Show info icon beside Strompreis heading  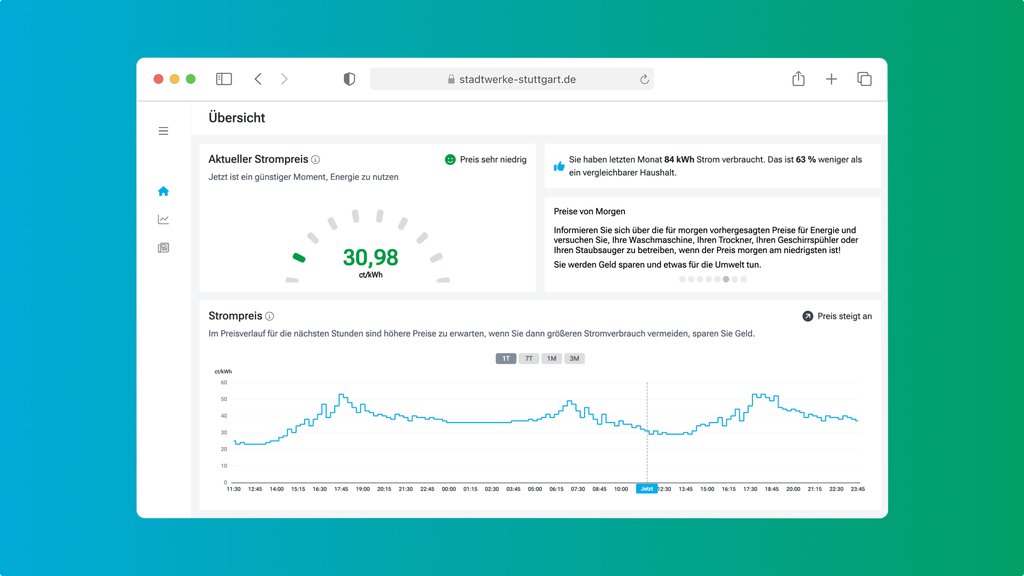269,316
